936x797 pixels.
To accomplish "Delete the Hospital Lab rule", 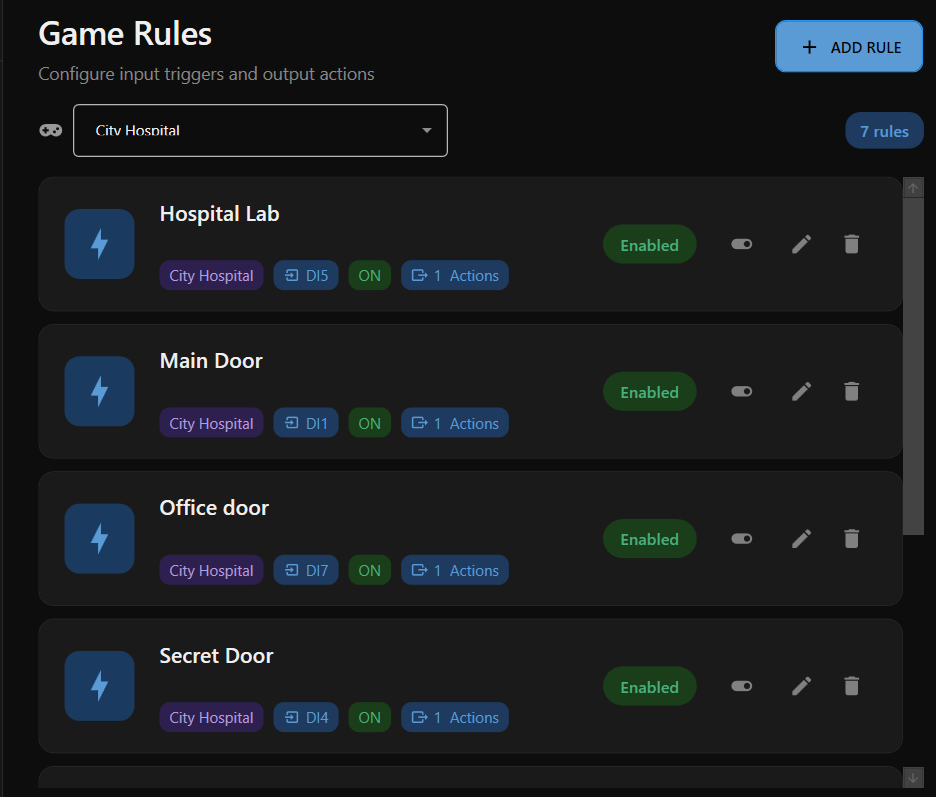I will [852, 244].
